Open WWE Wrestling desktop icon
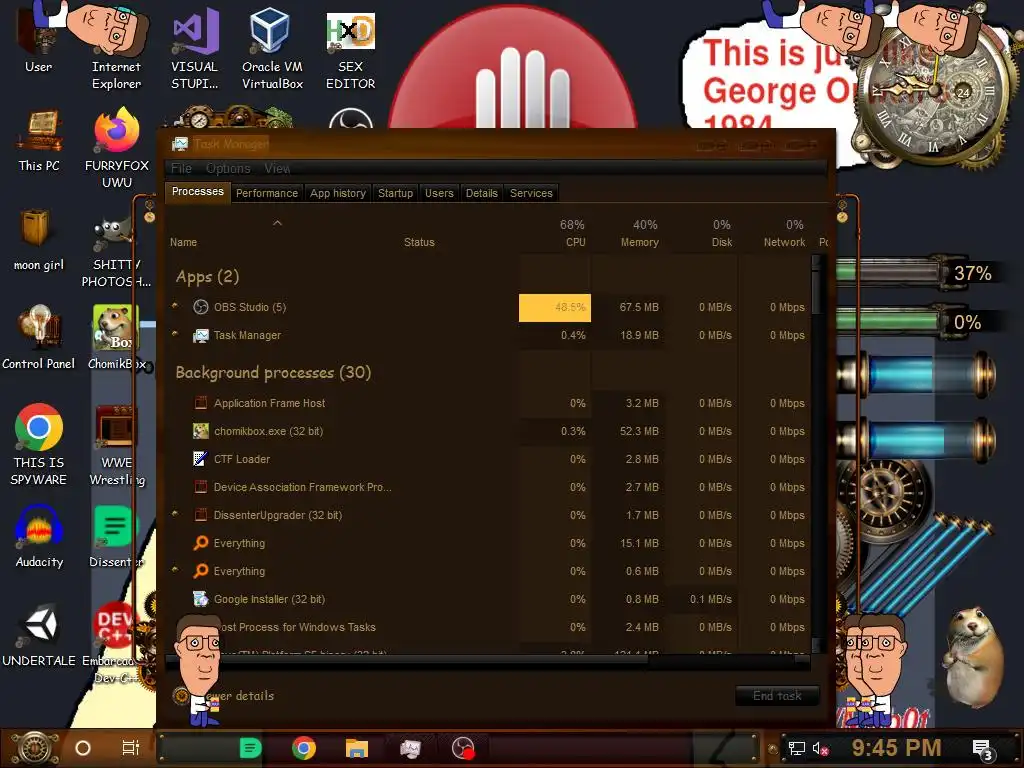Screen dimensions: 1024x768 116,444
